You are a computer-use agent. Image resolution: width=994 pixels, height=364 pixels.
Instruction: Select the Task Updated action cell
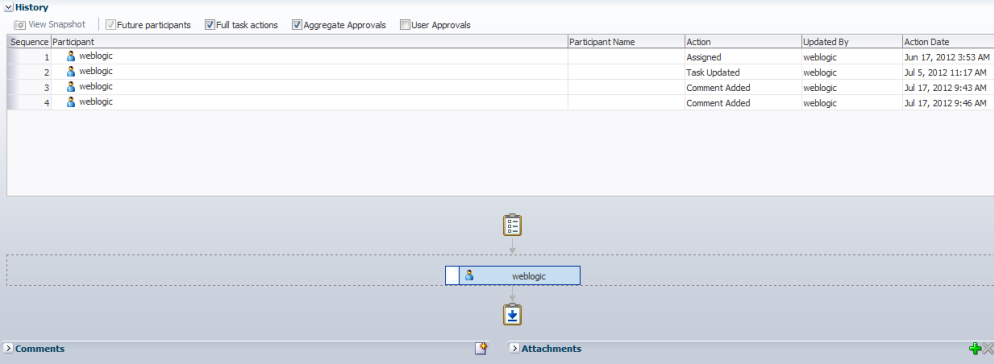click(743, 72)
